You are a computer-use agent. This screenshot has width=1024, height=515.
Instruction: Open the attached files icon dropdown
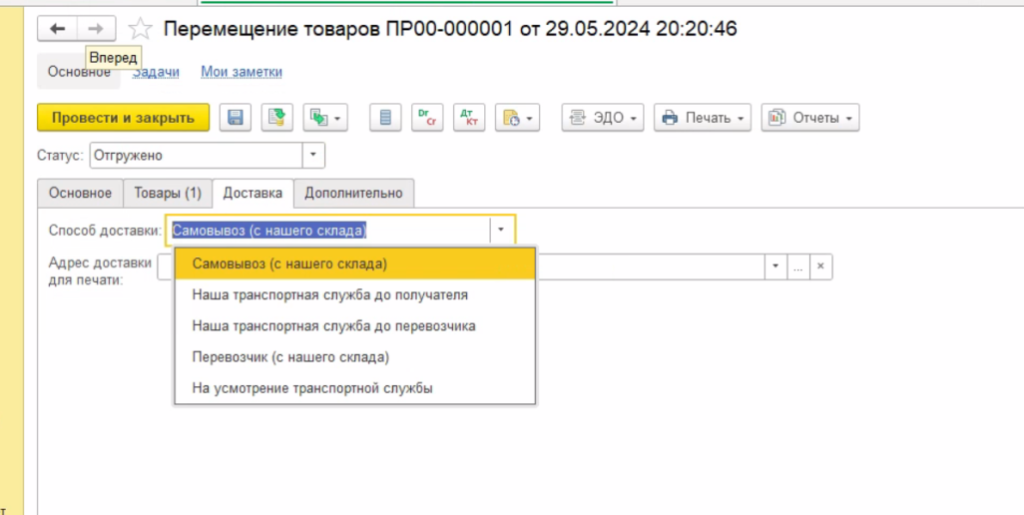coord(517,118)
